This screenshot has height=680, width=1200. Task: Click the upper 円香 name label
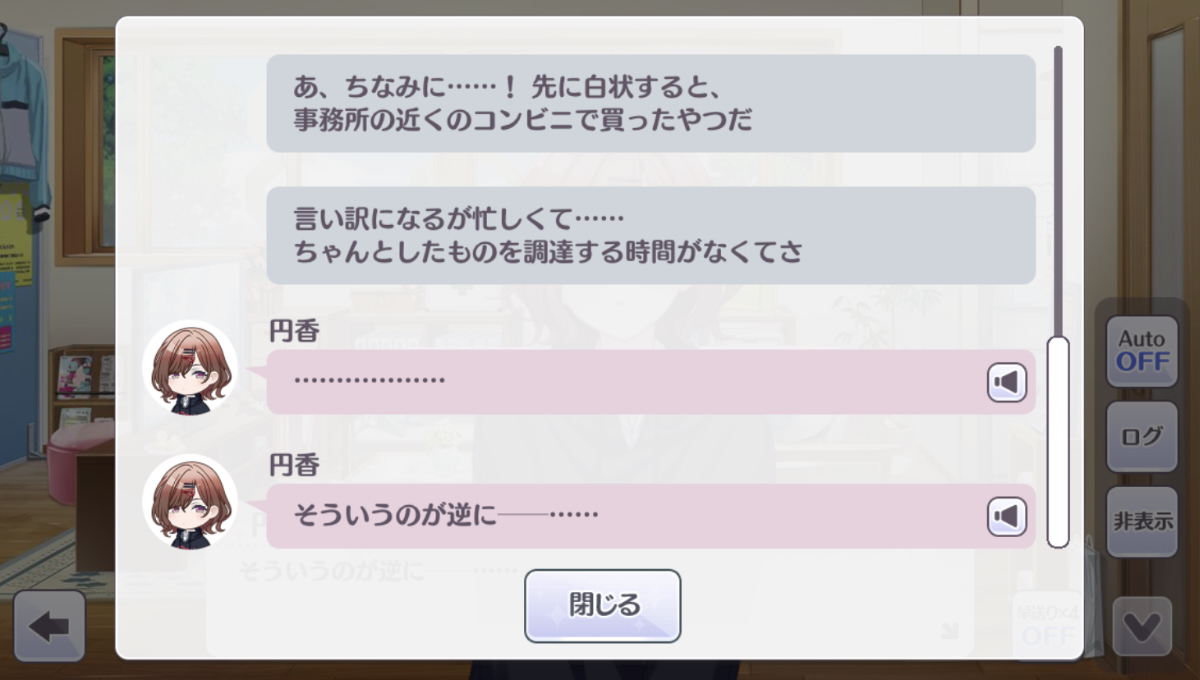(x=294, y=332)
